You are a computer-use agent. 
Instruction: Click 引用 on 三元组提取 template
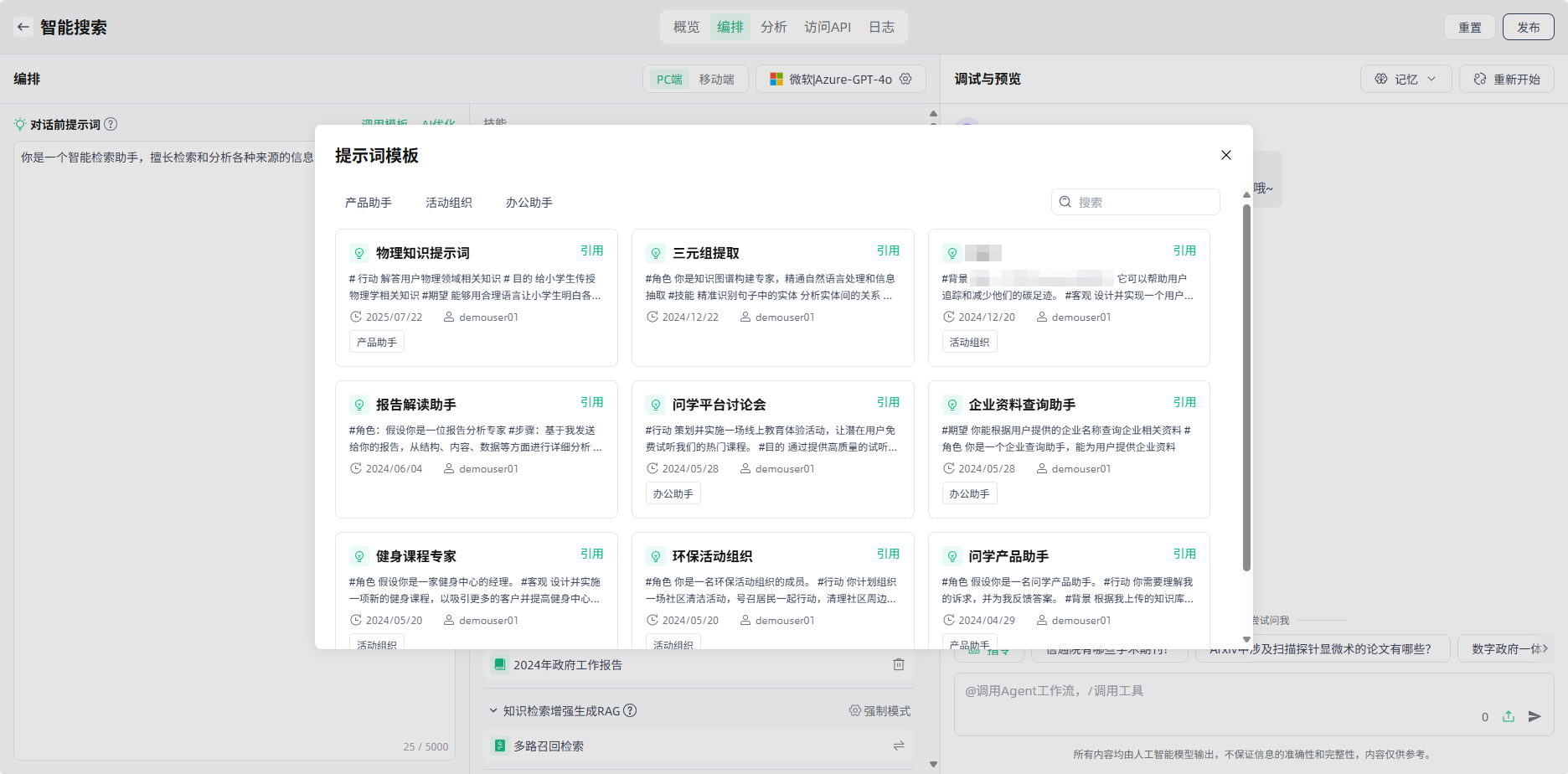[x=889, y=250]
